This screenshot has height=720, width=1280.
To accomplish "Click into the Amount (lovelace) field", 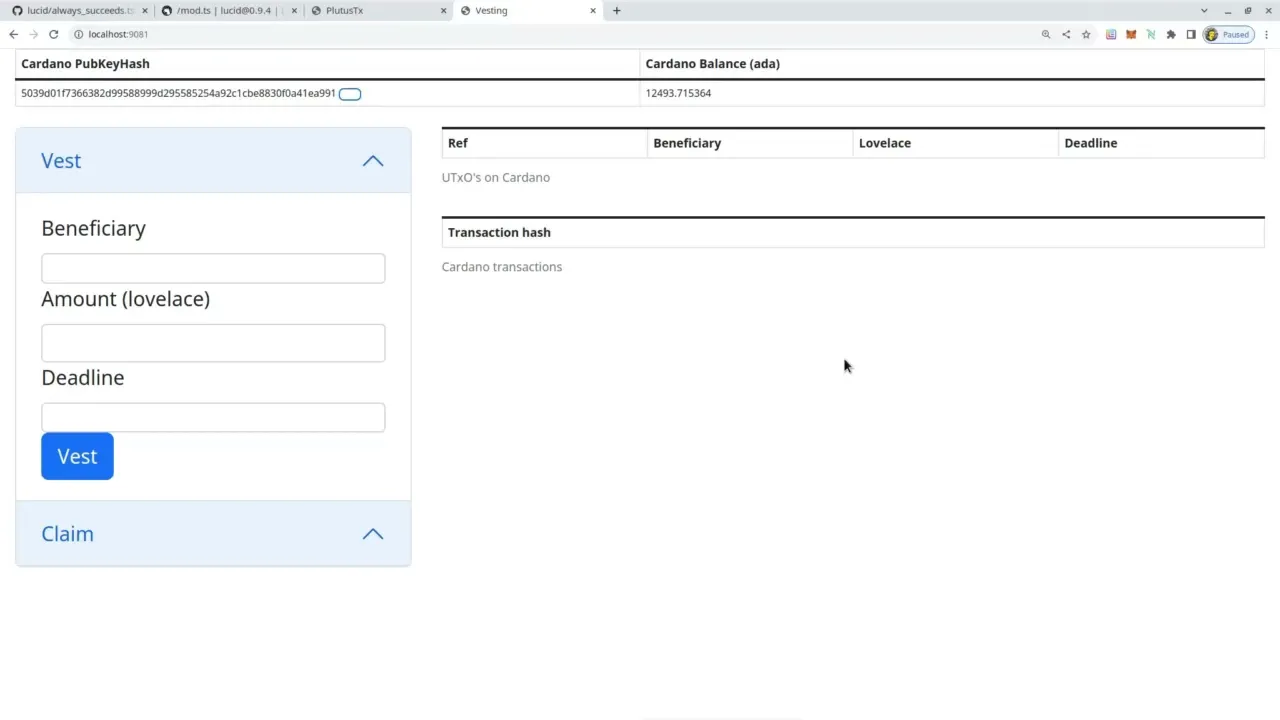I will click(x=213, y=343).
